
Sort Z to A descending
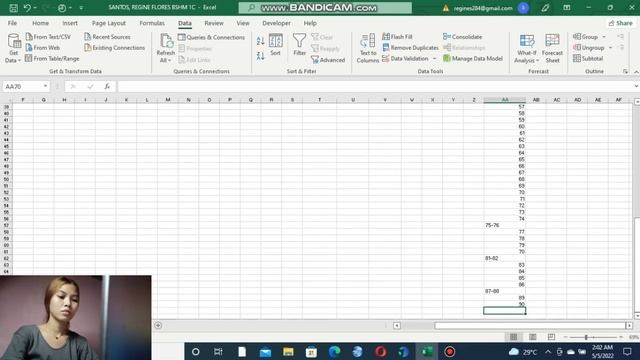click(x=260, y=56)
